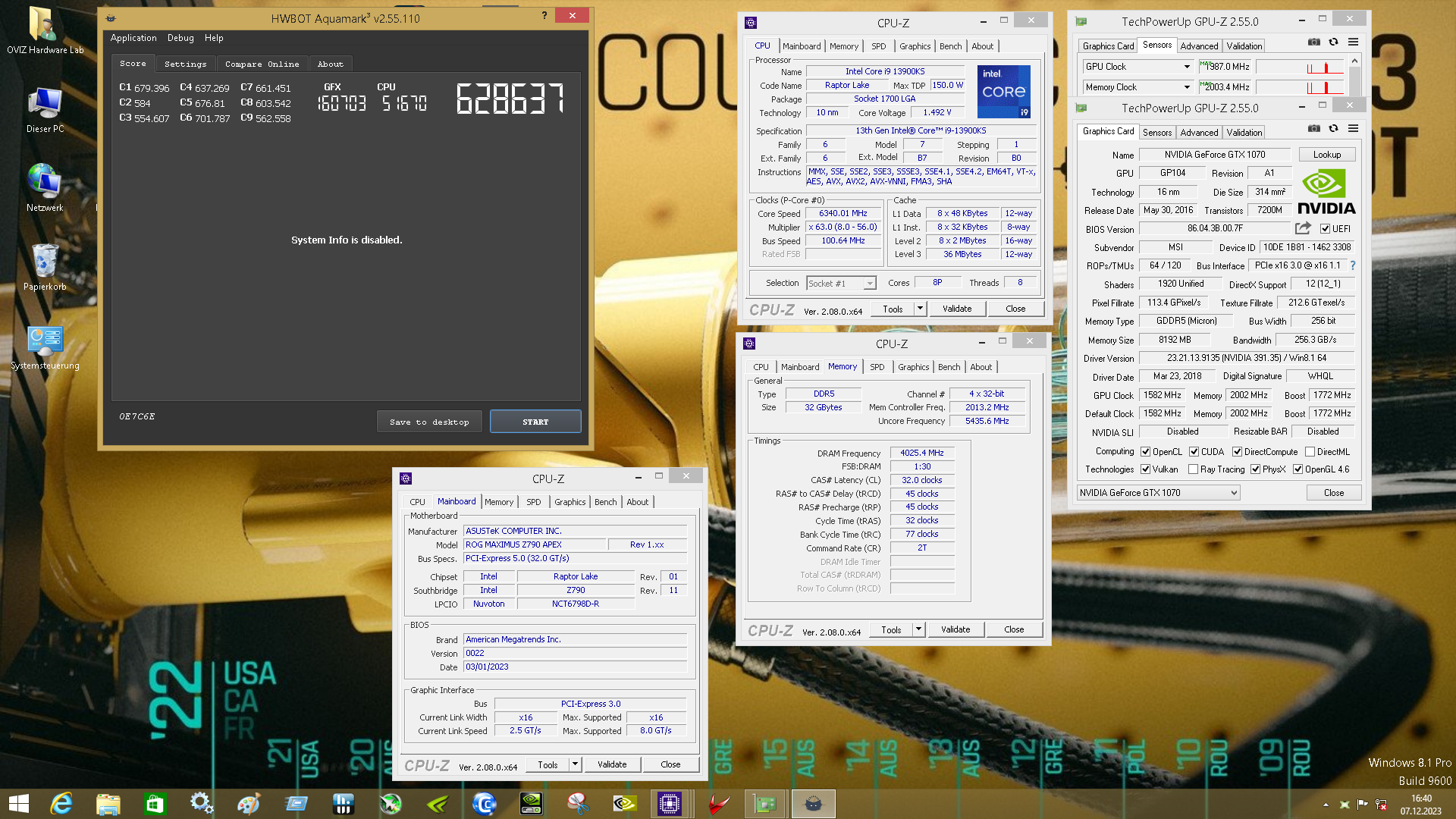Expand Tools arrow in CPU-Z Mainboard window
The height and width of the screenshot is (819, 1456).
point(575,764)
